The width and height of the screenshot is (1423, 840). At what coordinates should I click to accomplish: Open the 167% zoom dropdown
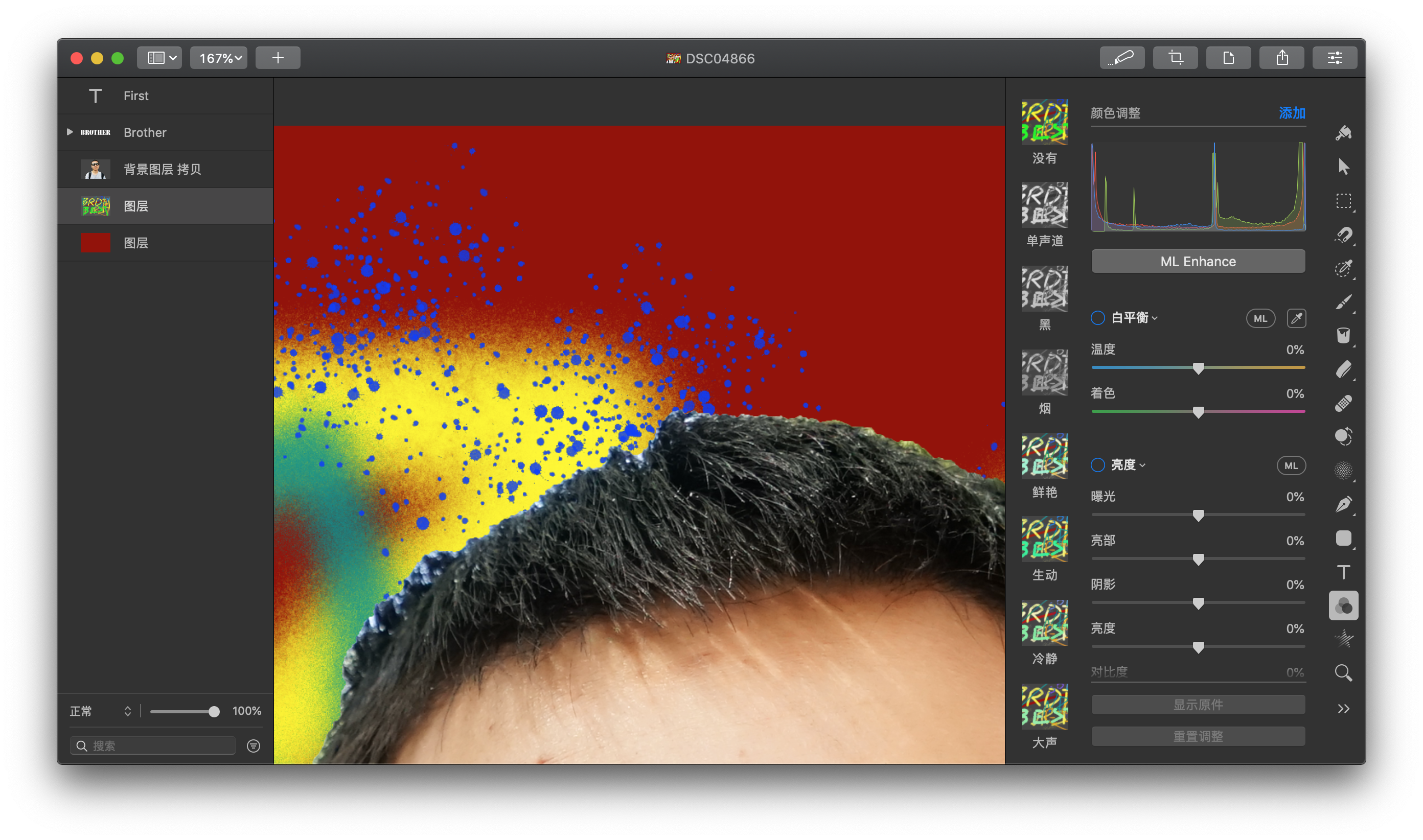click(x=219, y=58)
